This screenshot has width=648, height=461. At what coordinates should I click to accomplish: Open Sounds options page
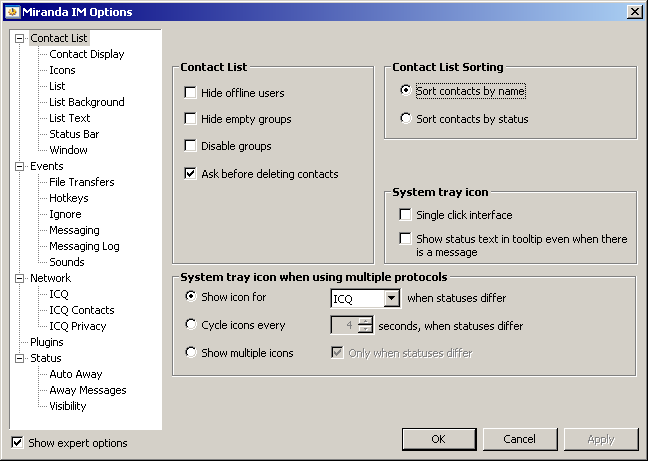point(67,262)
